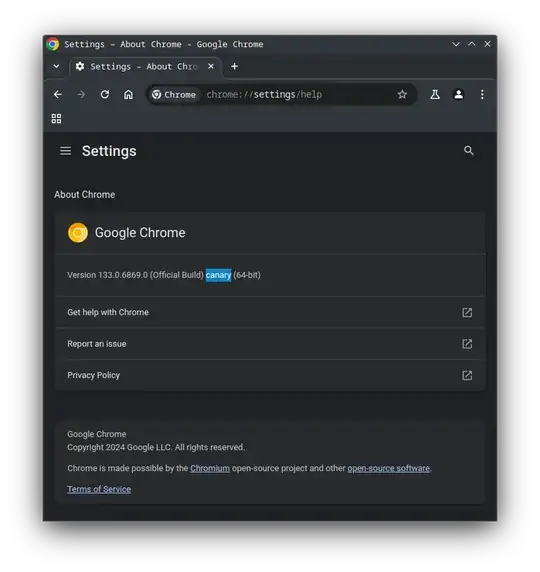Image resolution: width=540 pixels, height=572 pixels.
Task: Click the forward navigation arrow
Action: coord(81,95)
